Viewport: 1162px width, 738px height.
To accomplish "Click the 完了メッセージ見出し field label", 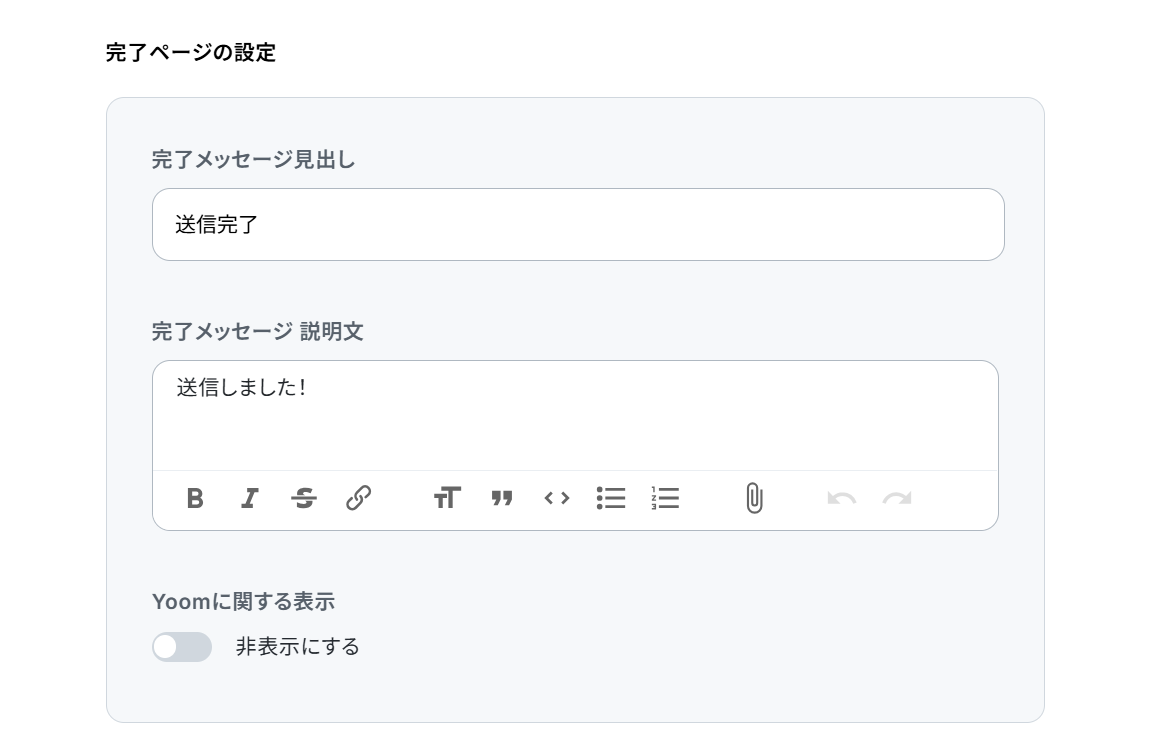I will (253, 160).
